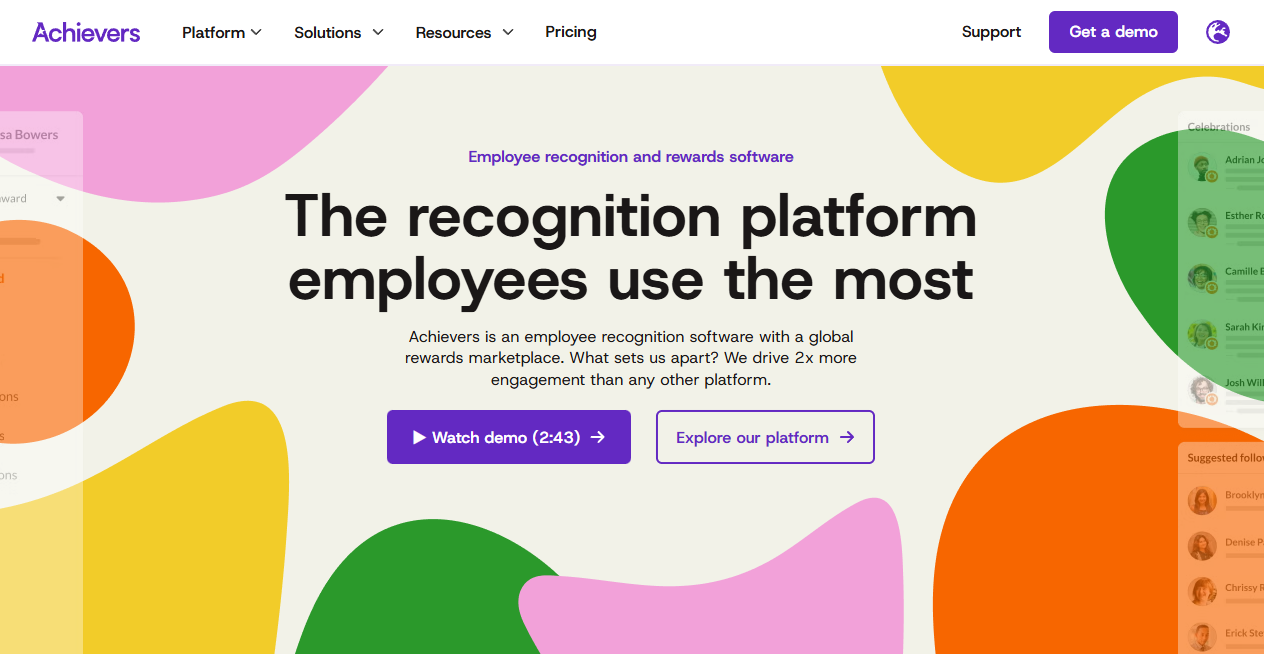The image size is (1264, 654).
Task: Click Esther's award badge icon
Action: (1210, 231)
